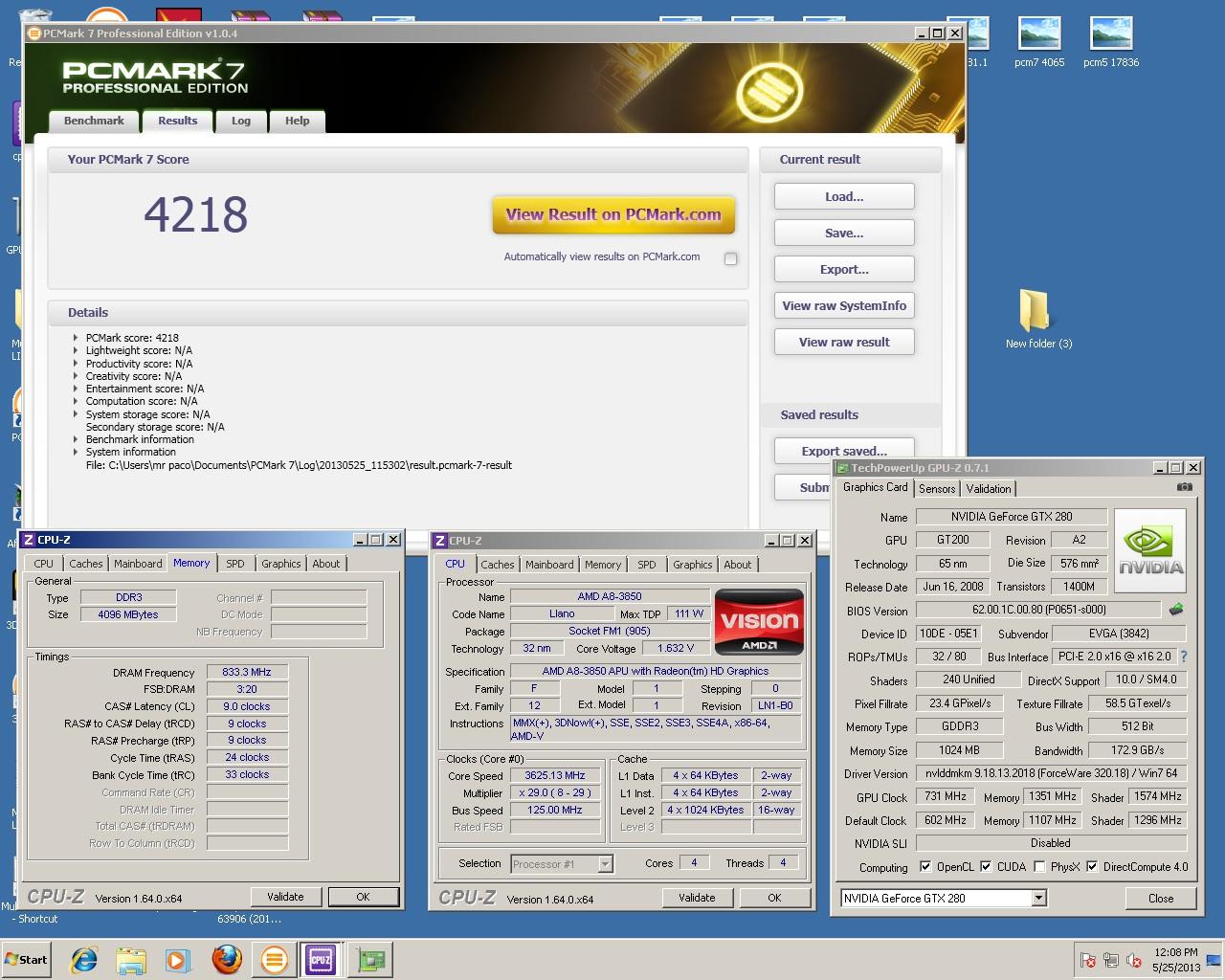Open the Help tab in PCMark

[297, 121]
